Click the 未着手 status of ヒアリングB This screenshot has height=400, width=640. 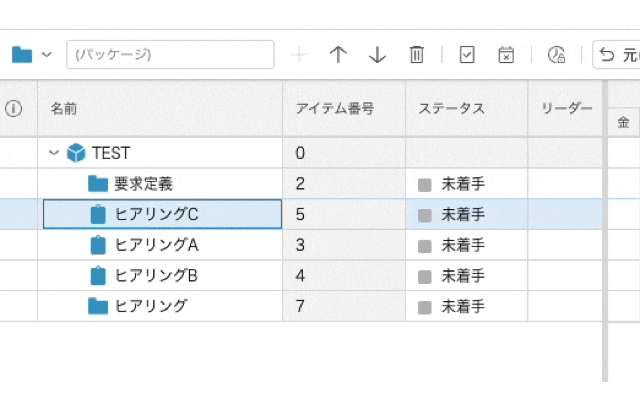[463, 276]
